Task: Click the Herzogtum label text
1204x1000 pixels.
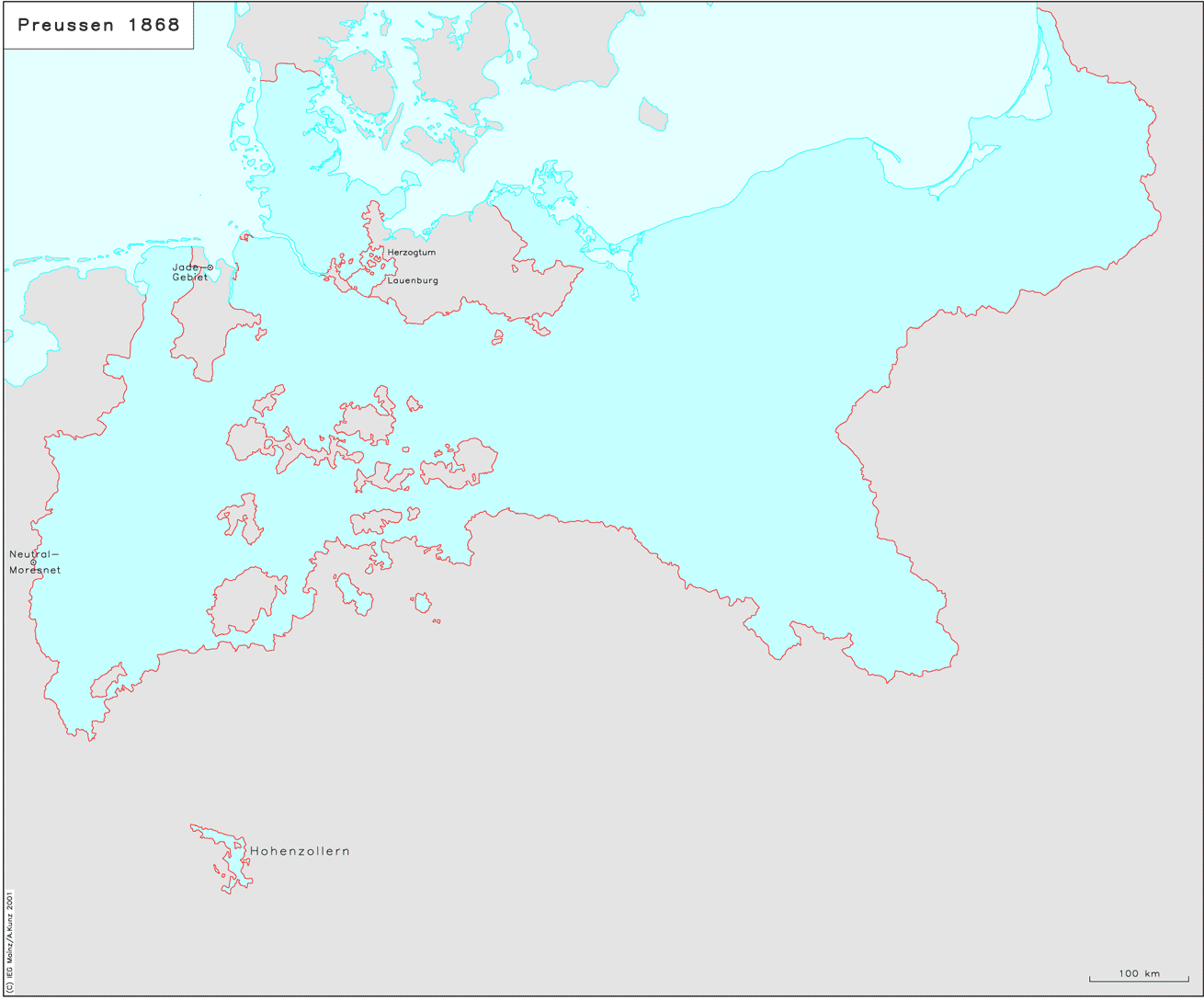Action: [411, 252]
